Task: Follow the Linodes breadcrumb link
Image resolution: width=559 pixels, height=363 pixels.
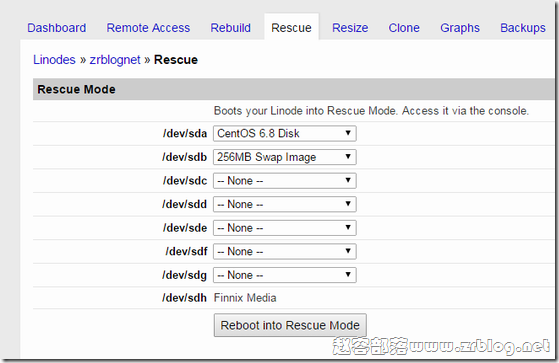Action: tap(54, 60)
